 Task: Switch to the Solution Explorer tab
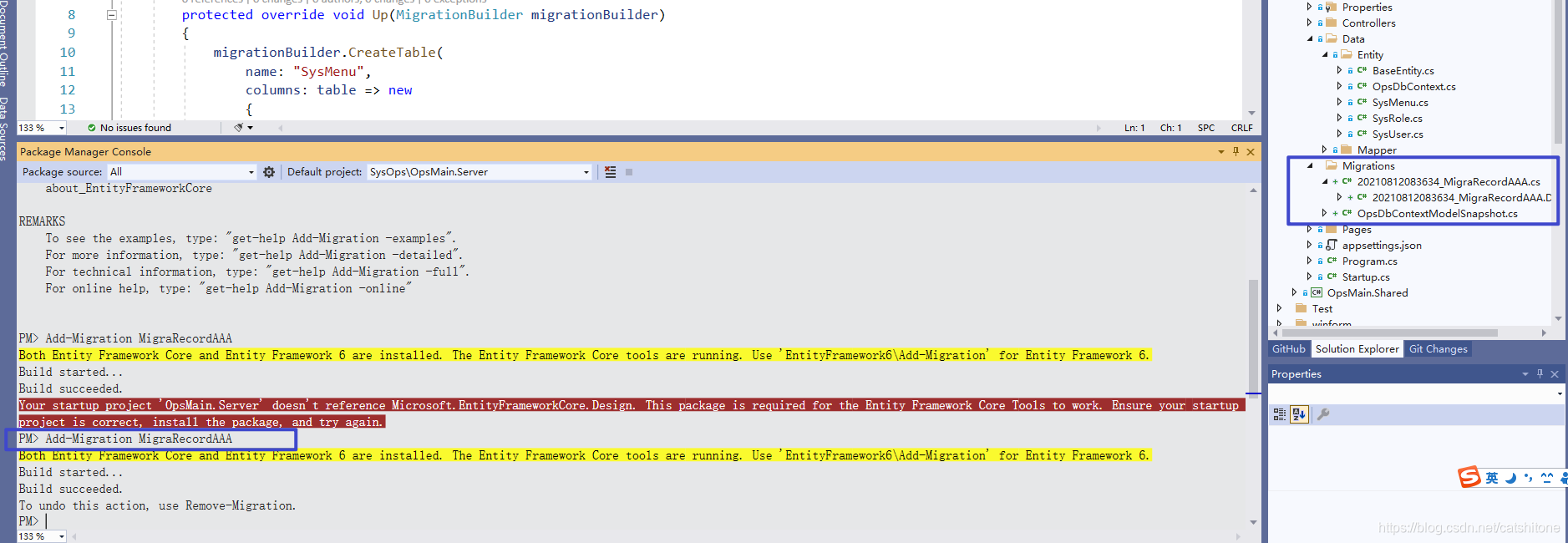pos(1357,349)
